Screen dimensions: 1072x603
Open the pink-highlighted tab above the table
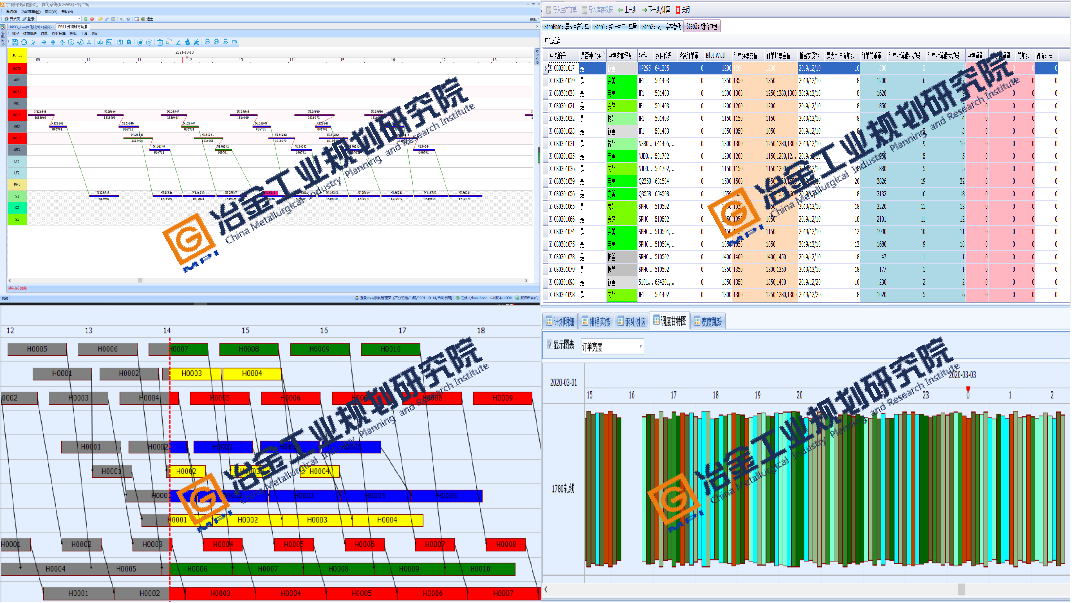(x=701, y=26)
